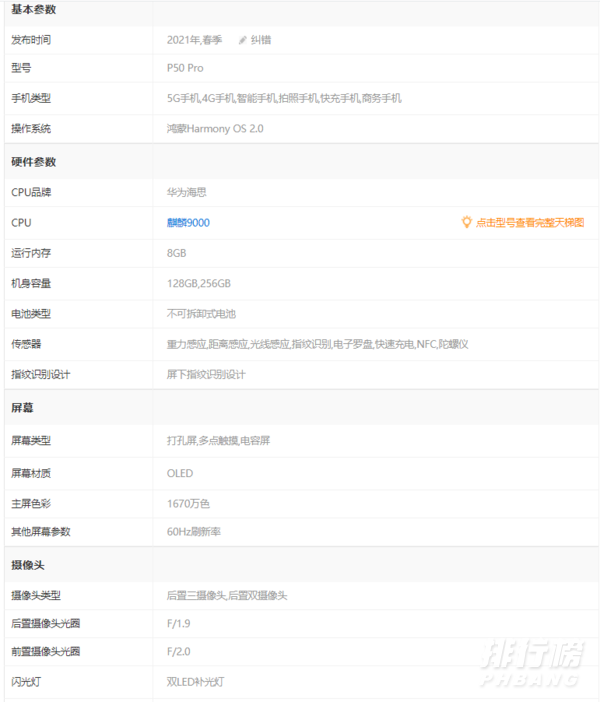Click the 手机类型 label
This screenshot has height=702, width=600.
pyautogui.click(x=31, y=98)
